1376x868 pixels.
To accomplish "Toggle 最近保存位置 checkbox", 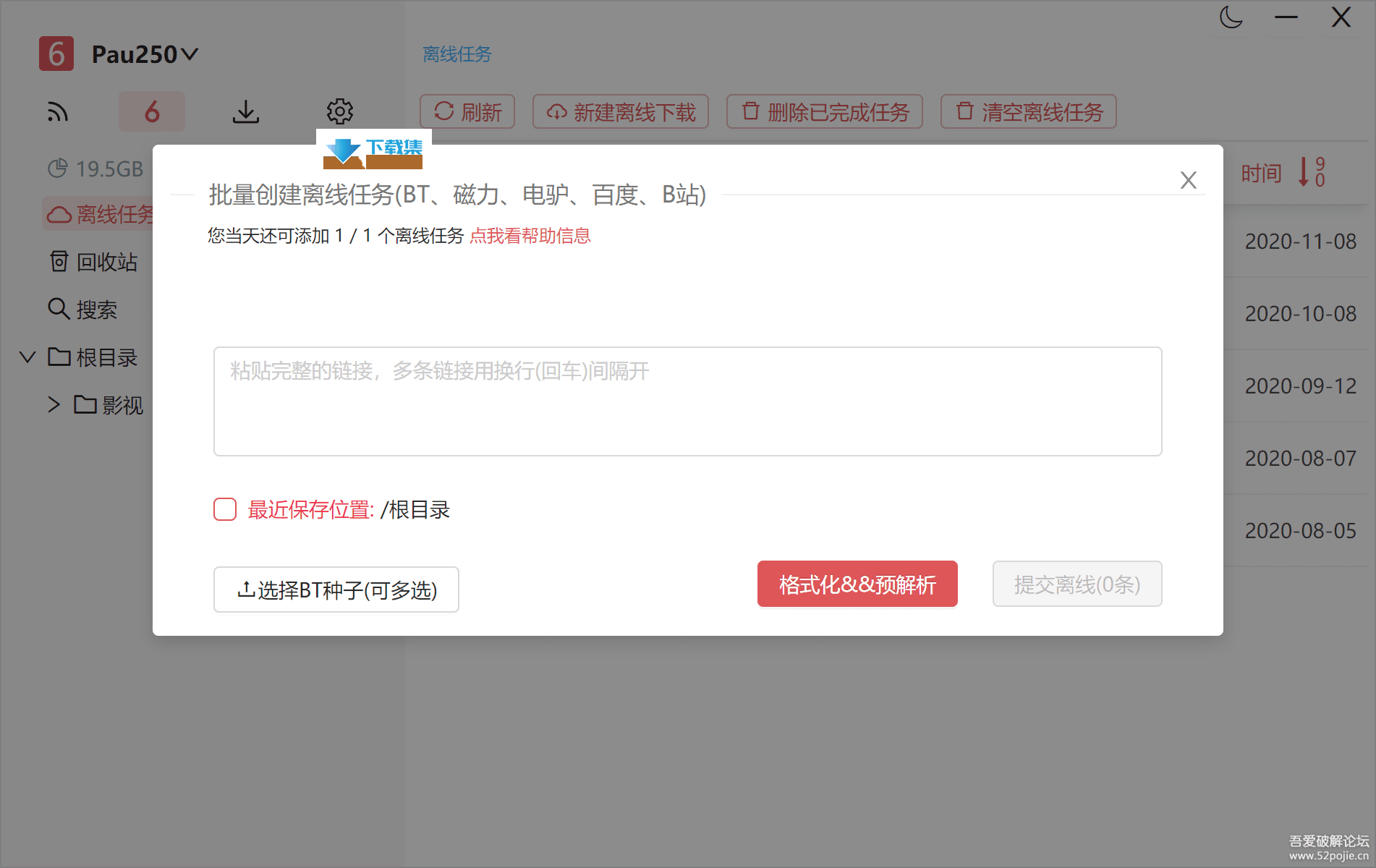I will pyautogui.click(x=225, y=509).
